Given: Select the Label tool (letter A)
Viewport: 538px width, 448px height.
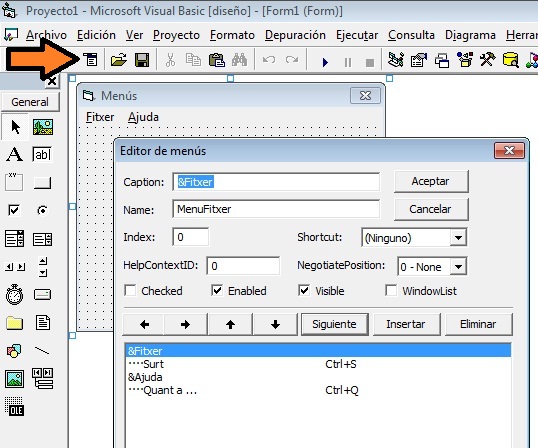Looking at the screenshot, I should coord(14,154).
